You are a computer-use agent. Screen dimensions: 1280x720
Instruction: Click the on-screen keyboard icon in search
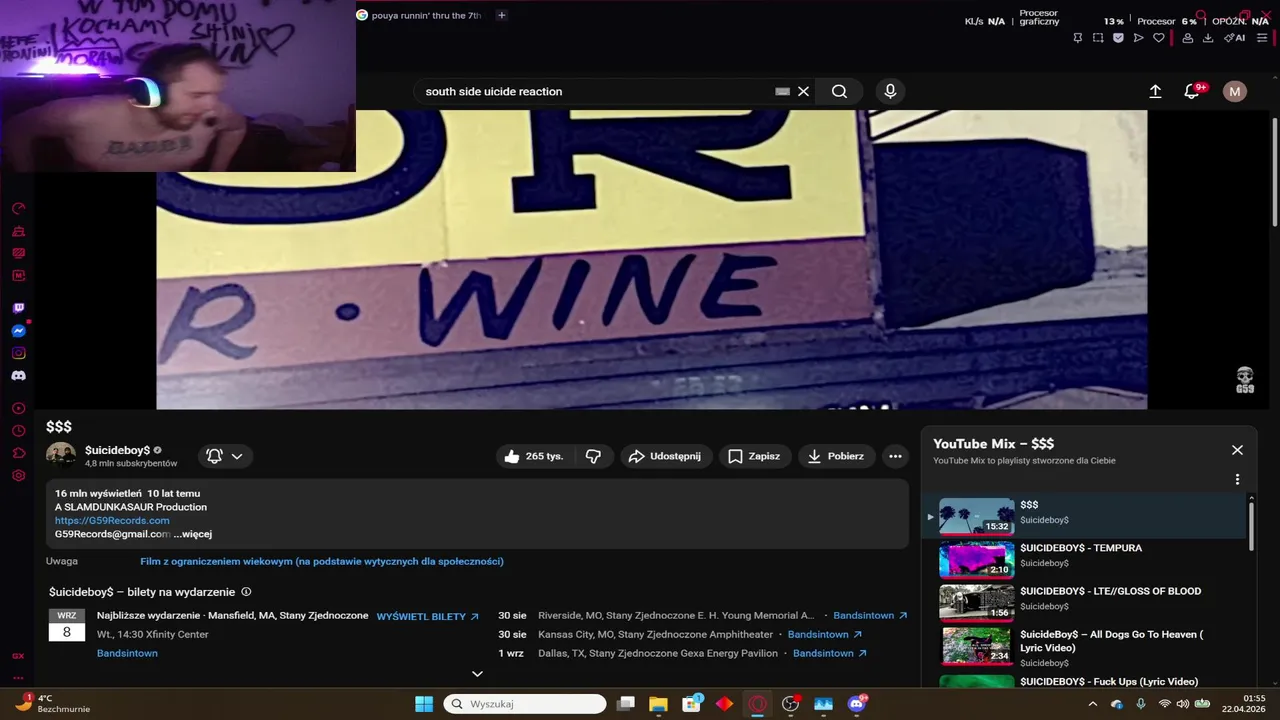pos(783,91)
